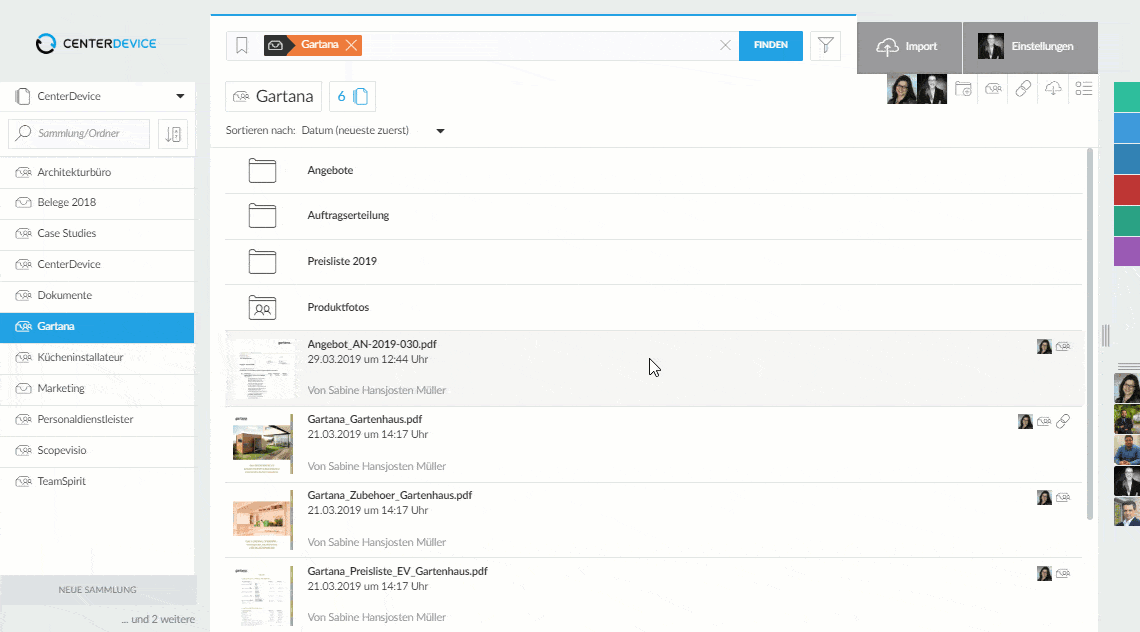The width and height of the screenshot is (1140, 632).
Task: Click the Angebot_AN-2019-030.pdf file name
Action: coord(372,344)
